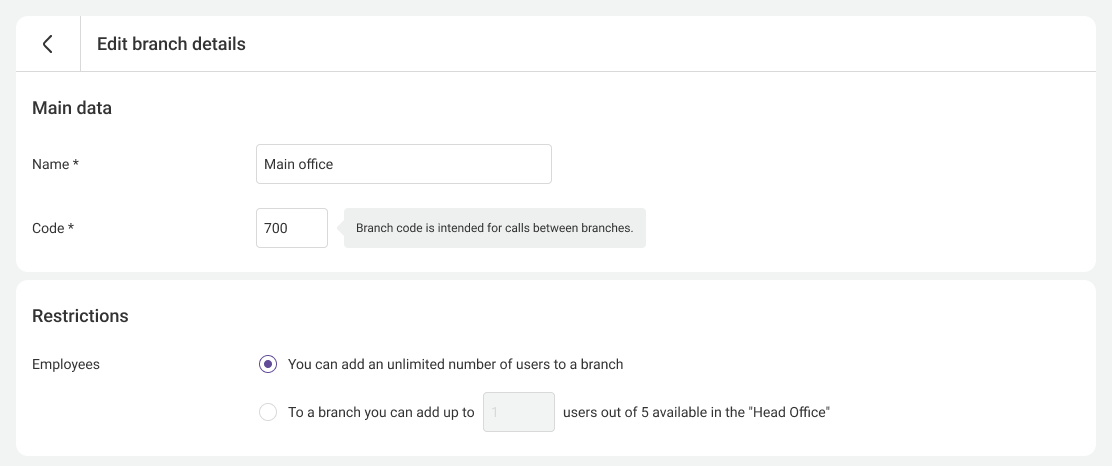
Task: Click the required asterisk beside Name
Action: (76, 164)
